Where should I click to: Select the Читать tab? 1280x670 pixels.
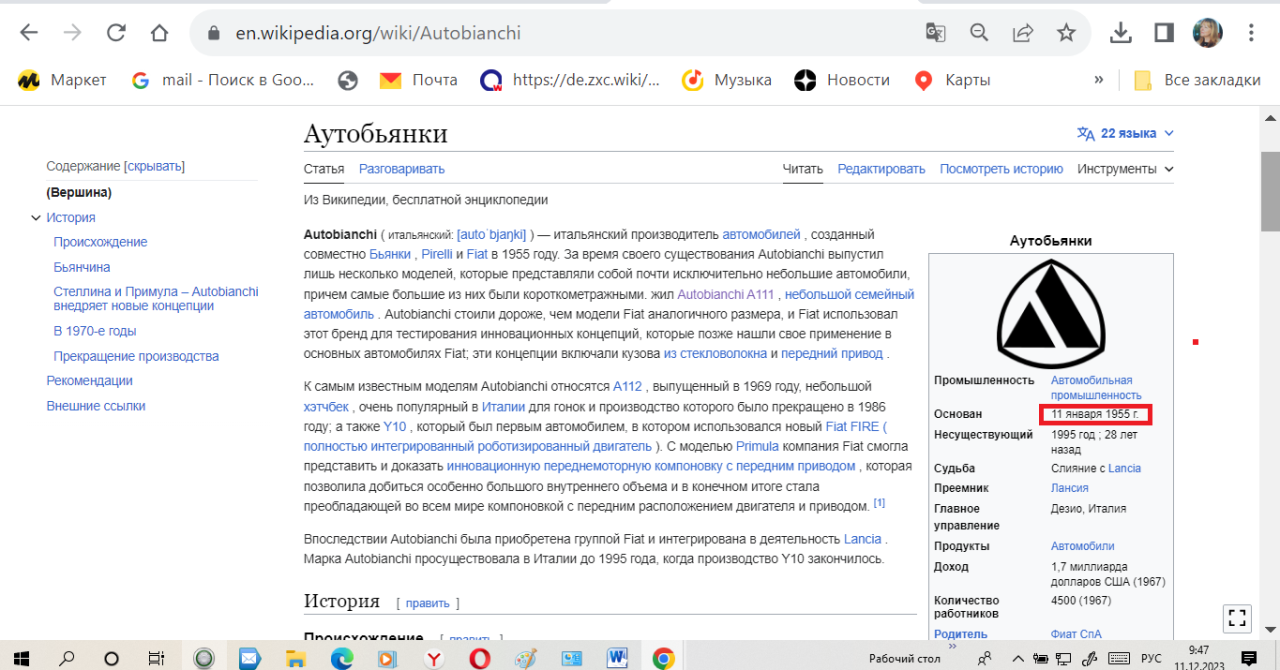(803, 169)
